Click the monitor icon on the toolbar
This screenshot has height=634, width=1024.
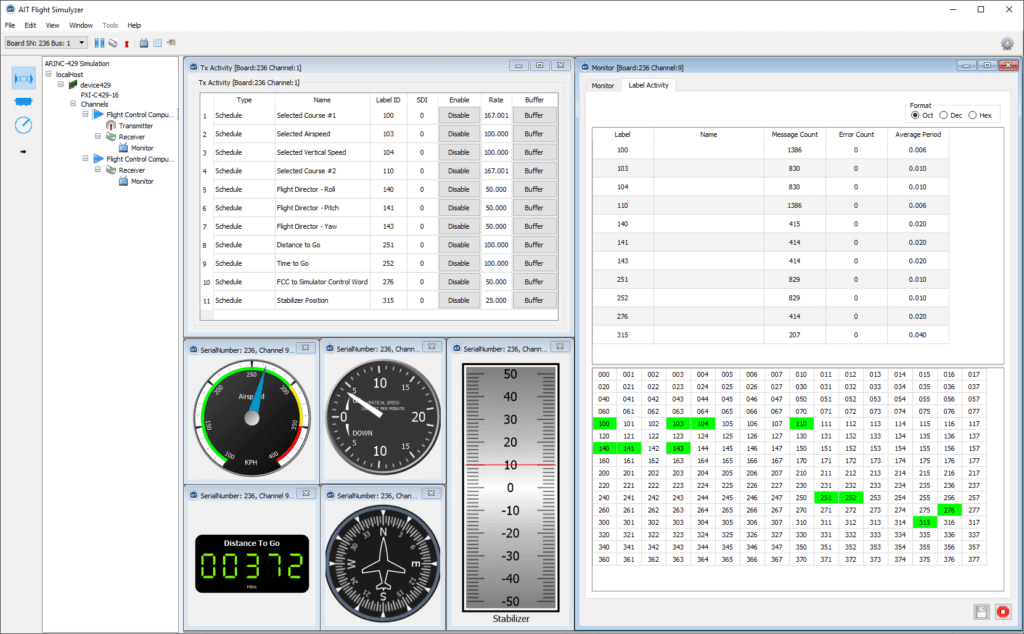point(144,43)
